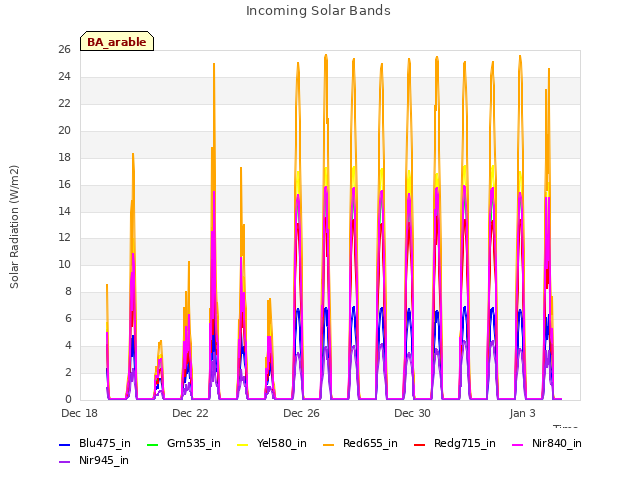The image size is (640, 480).
Task: Click the Dec 30 x-axis label
Action: (x=412, y=413)
